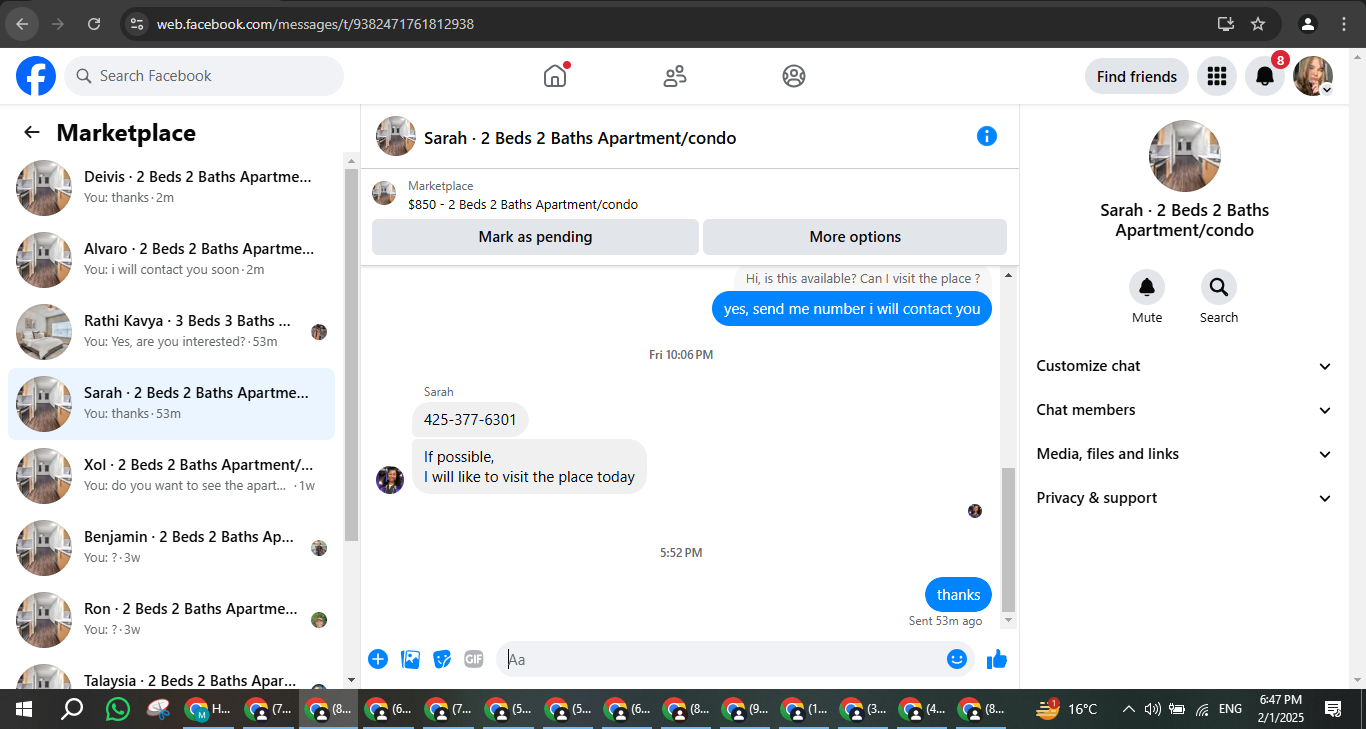The width and height of the screenshot is (1366, 729).
Task: Expand Chat members section
Action: [1185, 410]
